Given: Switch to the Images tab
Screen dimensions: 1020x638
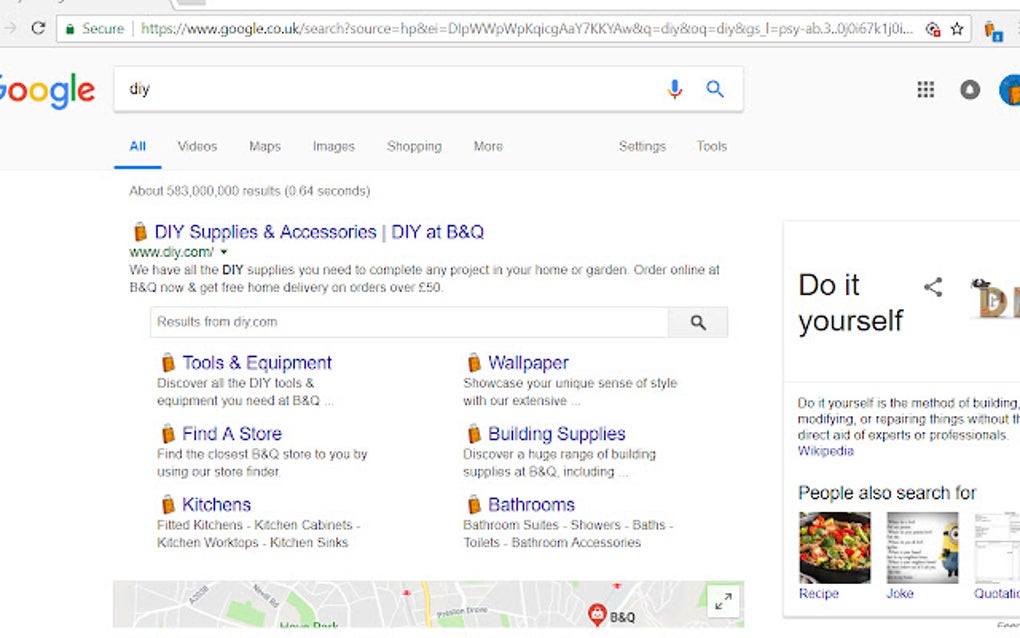Looking at the screenshot, I should pyautogui.click(x=334, y=146).
